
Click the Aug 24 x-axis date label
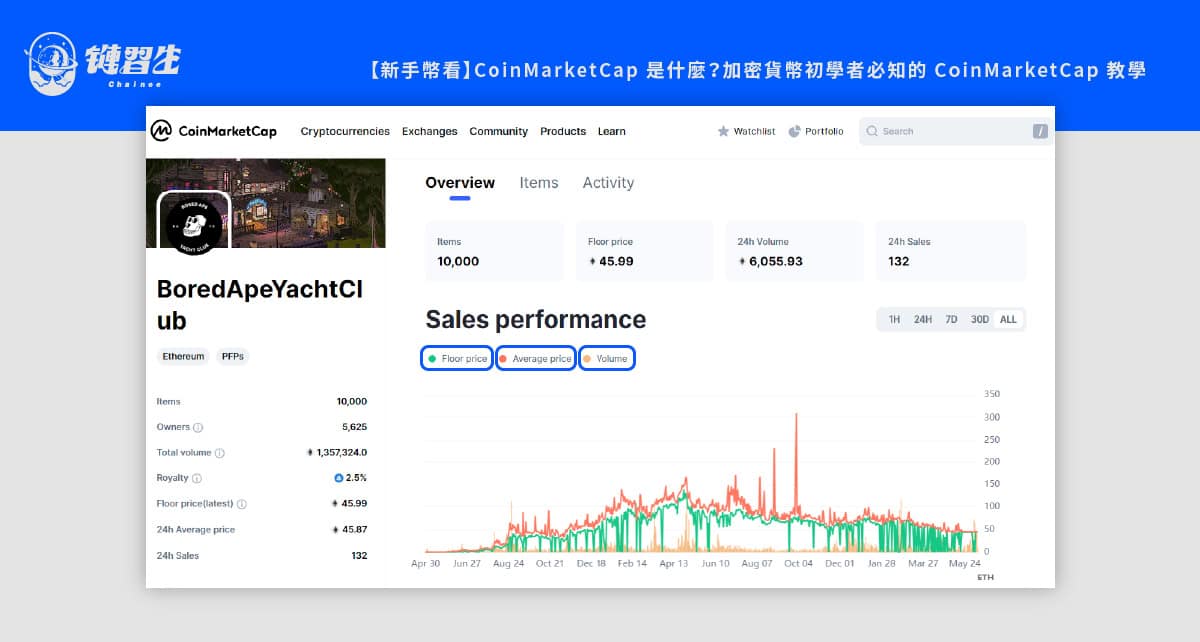[508, 564]
